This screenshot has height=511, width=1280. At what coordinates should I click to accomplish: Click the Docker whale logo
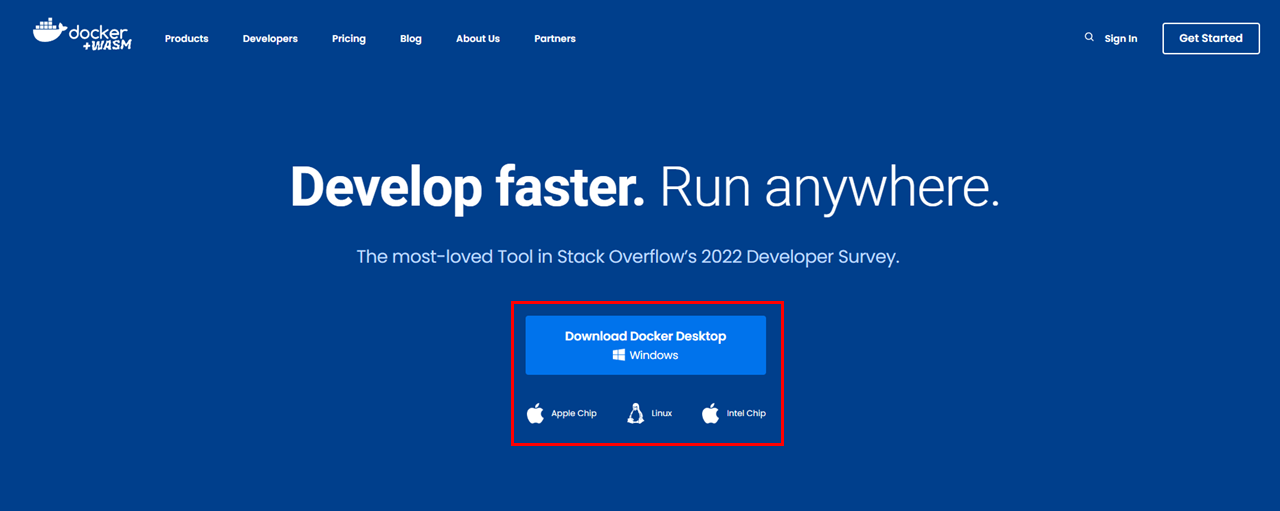pos(82,32)
